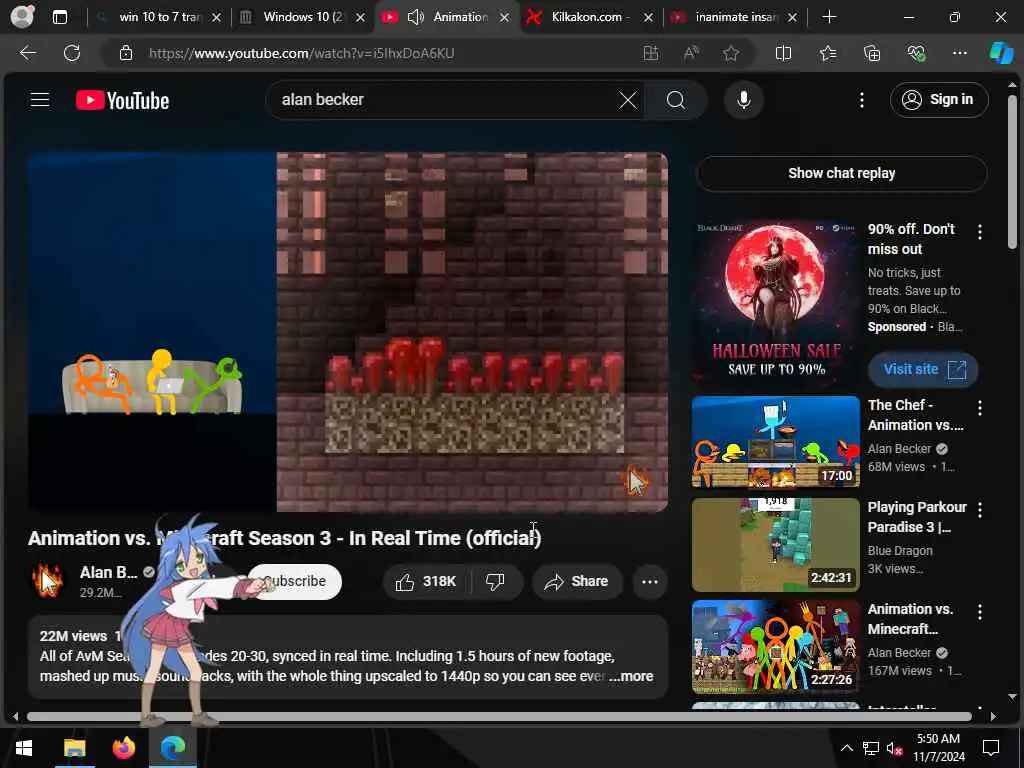This screenshot has width=1024, height=768.
Task: Add page to favorites star icon
Action: pos(731,54)
